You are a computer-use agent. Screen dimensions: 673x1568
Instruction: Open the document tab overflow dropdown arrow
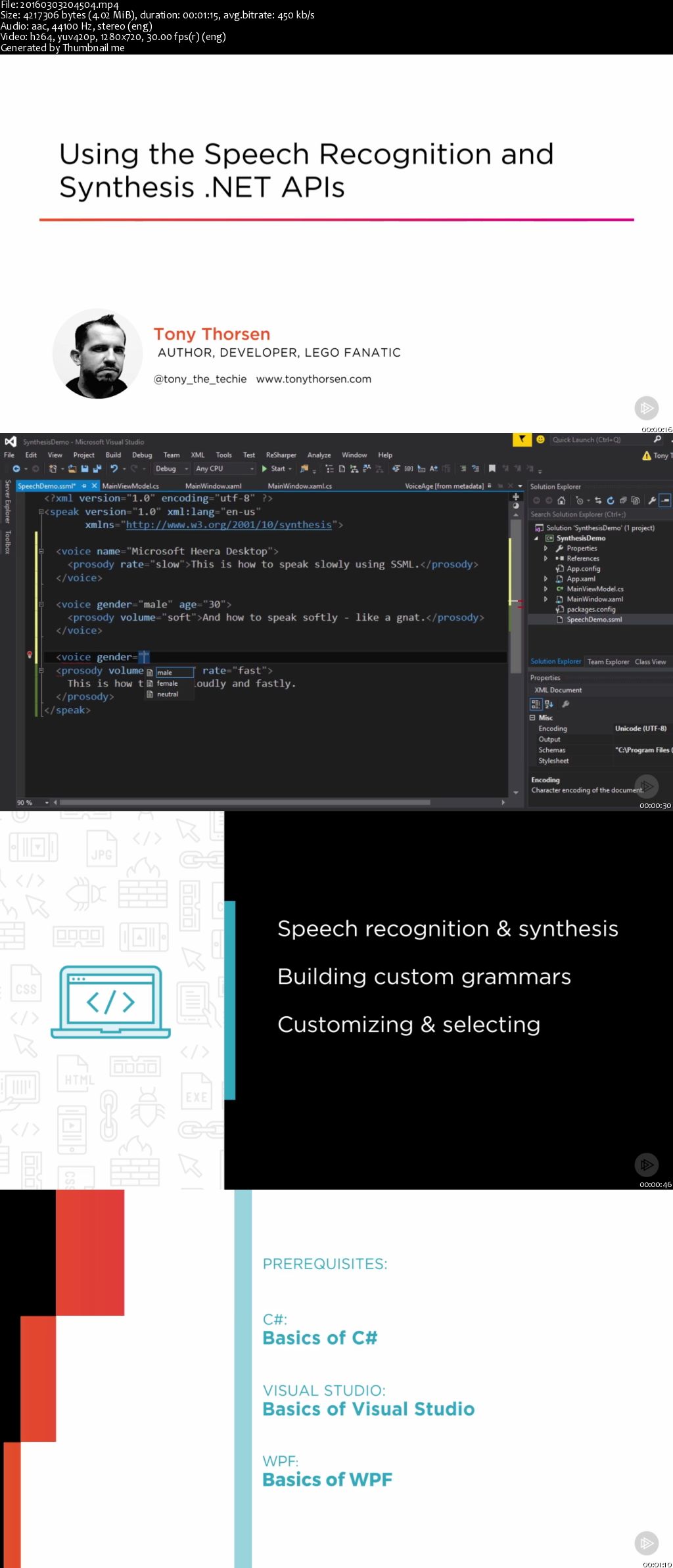520,486
